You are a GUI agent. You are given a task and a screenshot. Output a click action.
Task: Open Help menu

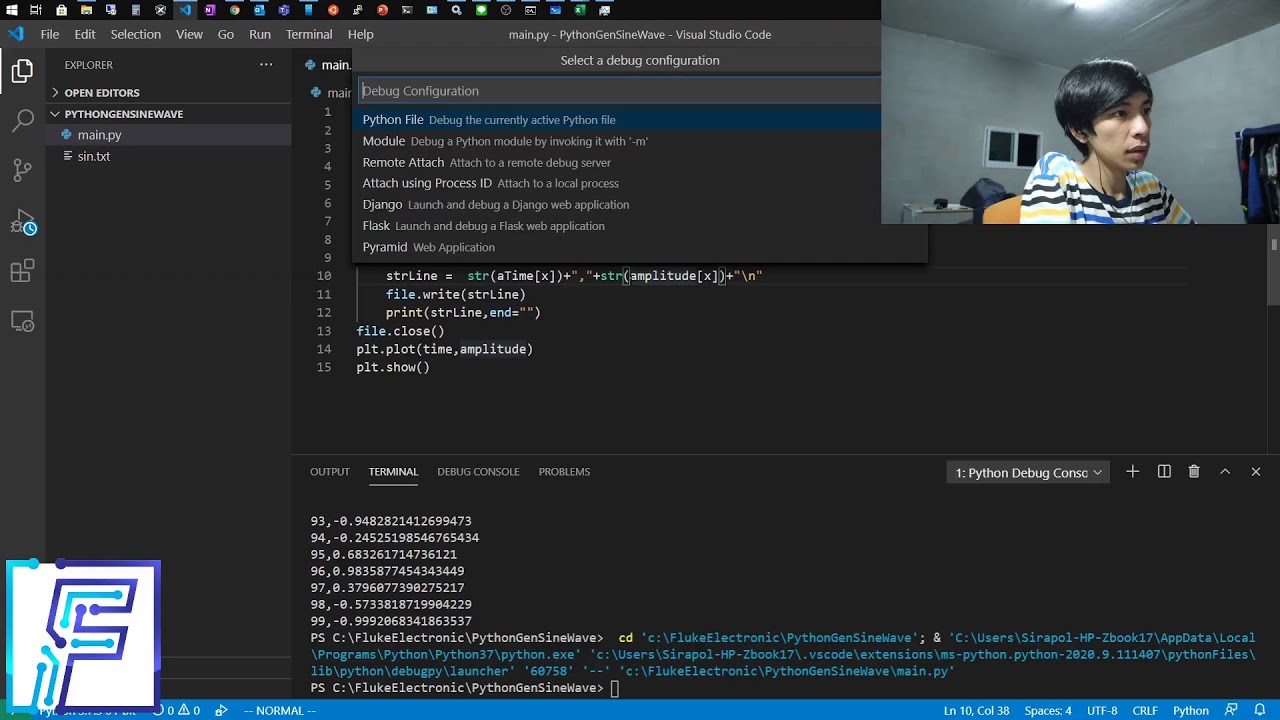[x=360, y=34]
